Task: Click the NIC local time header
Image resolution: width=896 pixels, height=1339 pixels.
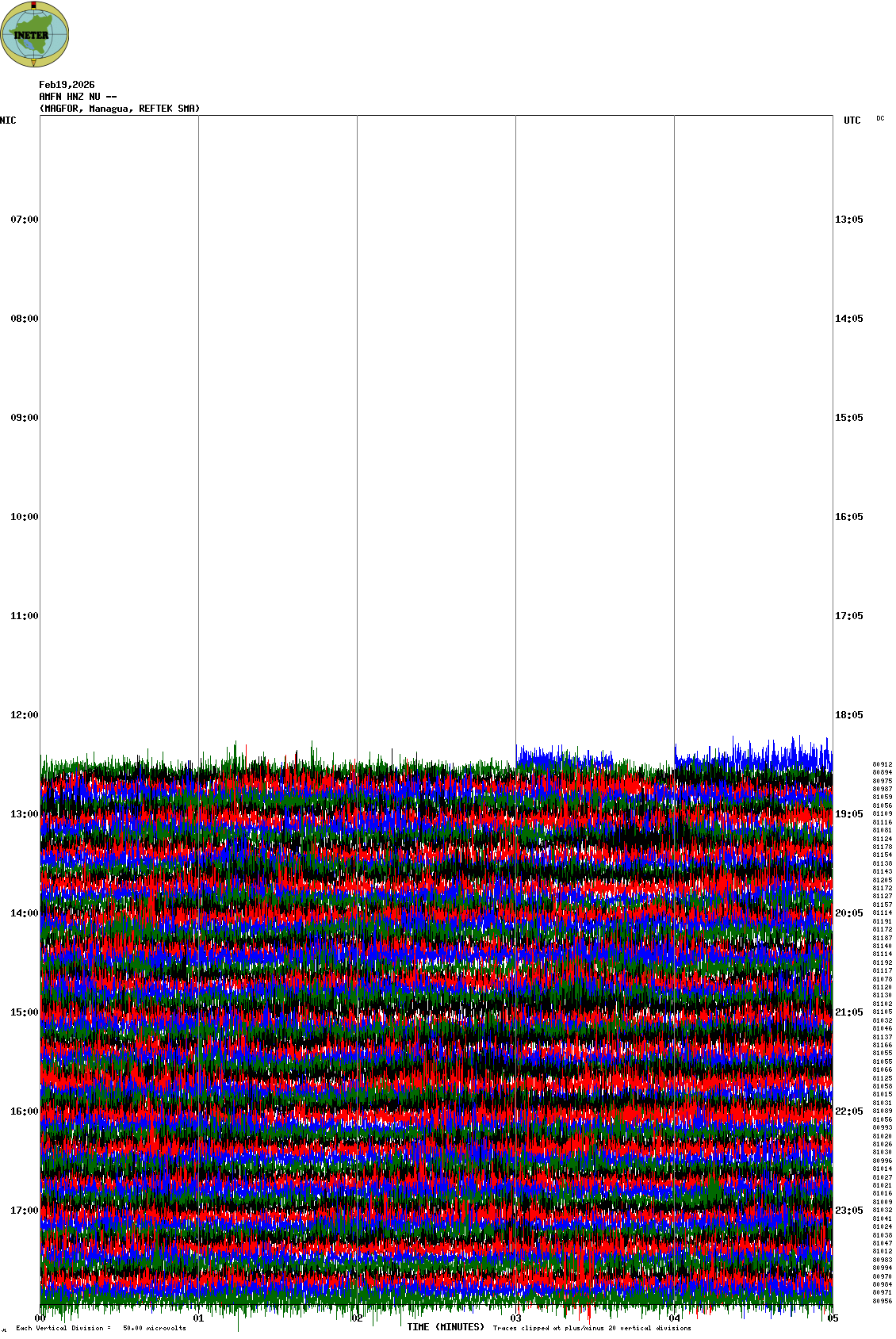Action: tap(8, 121)
